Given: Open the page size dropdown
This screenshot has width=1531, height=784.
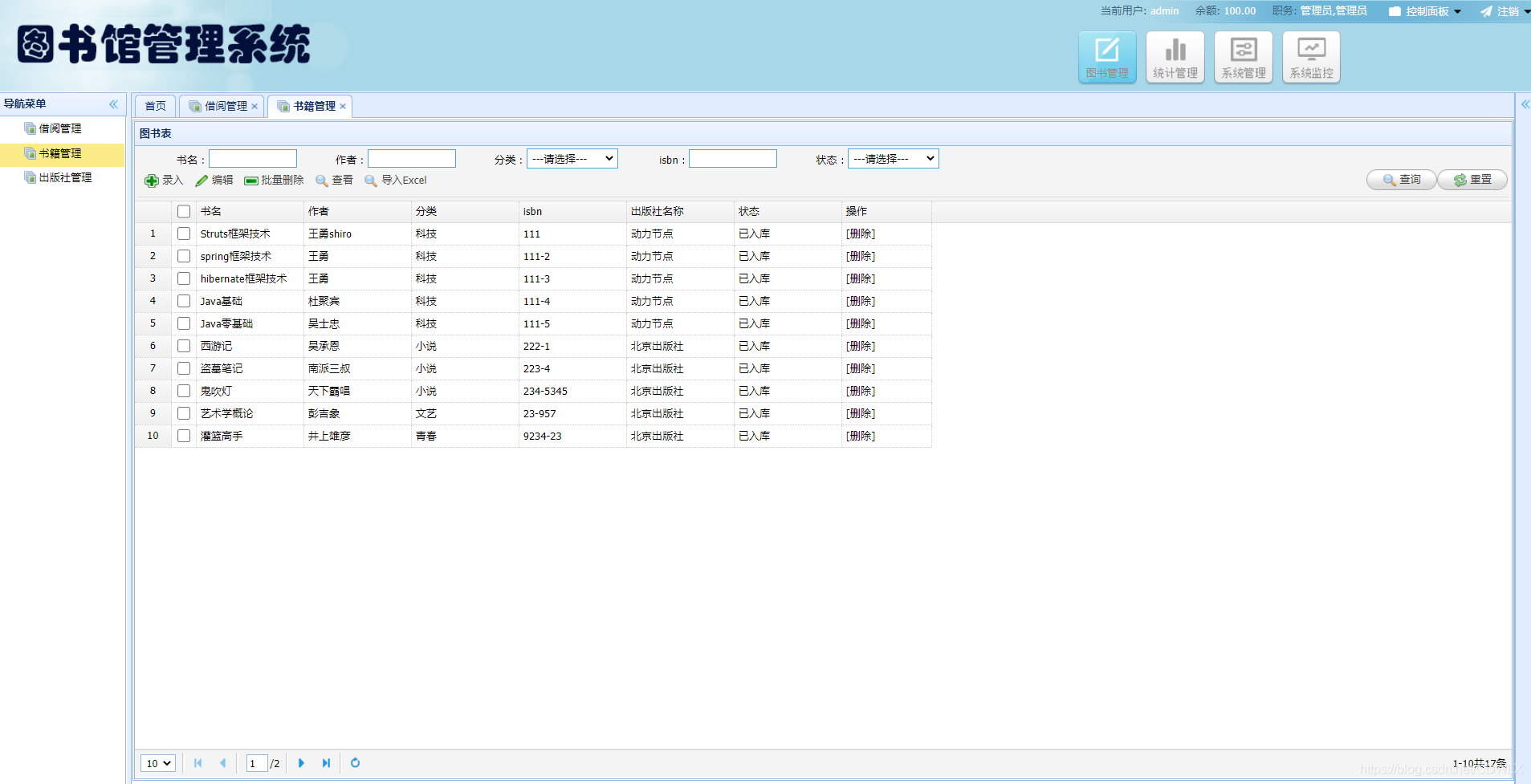Looking at the screenshot, I should tap(157, 763).
